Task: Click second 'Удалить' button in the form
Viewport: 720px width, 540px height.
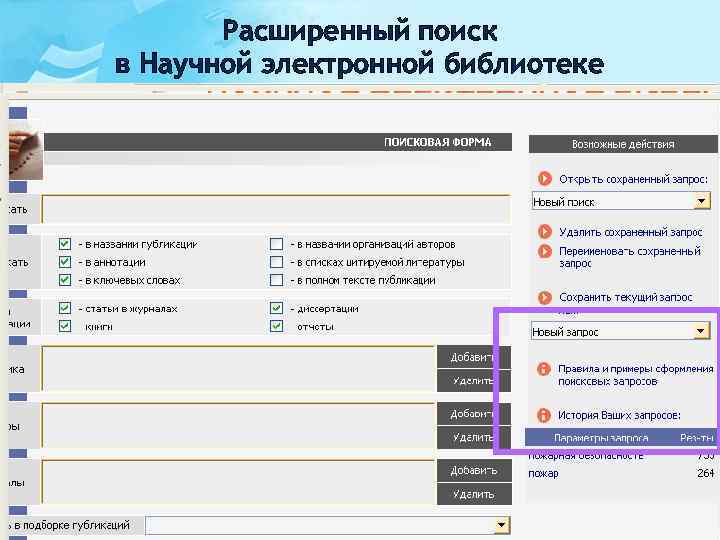Action: click(474, 438)
